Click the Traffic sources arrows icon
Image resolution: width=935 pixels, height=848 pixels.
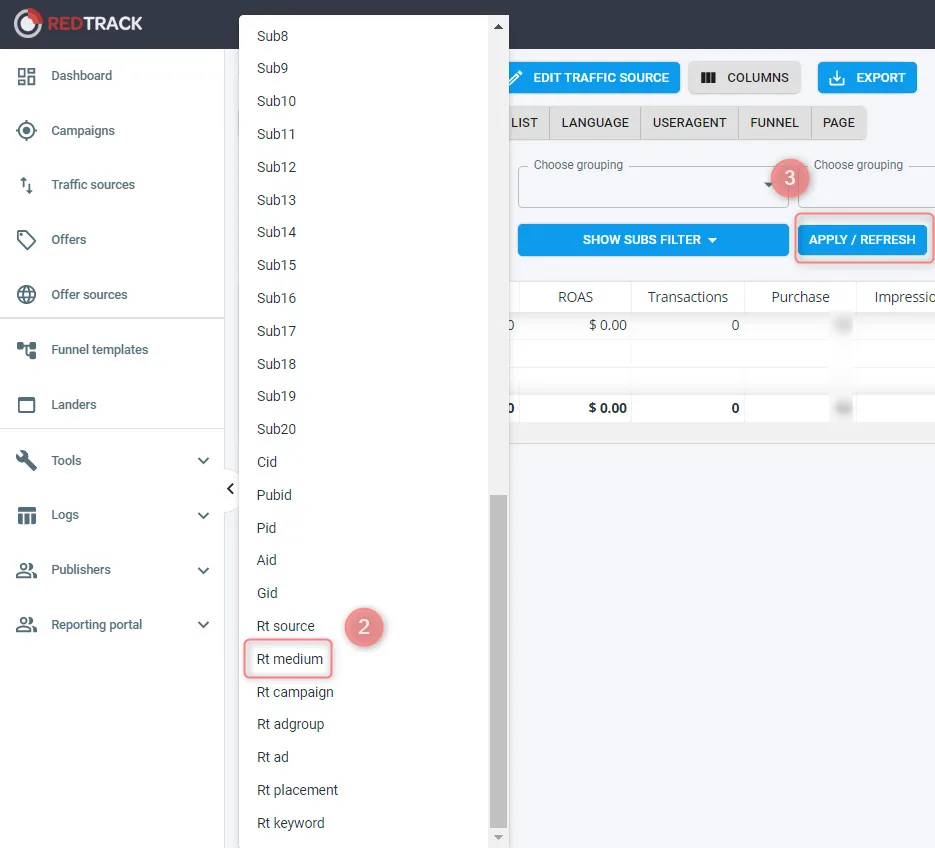point(27,185)
